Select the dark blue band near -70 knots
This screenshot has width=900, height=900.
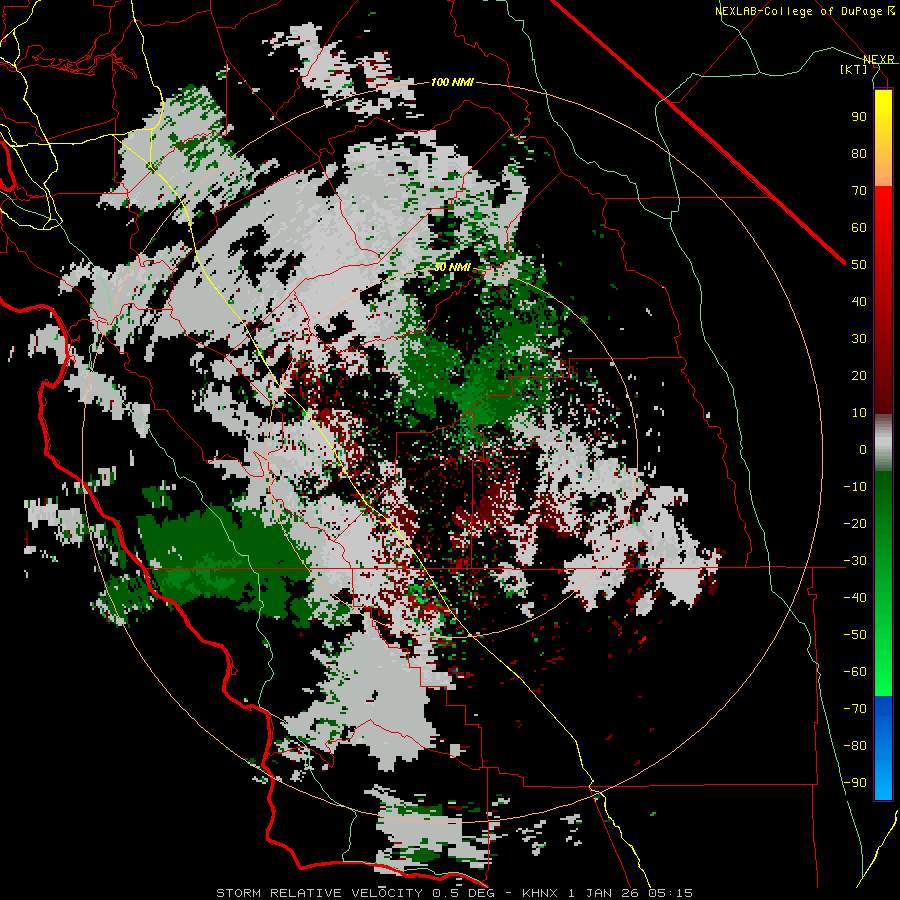883,711
